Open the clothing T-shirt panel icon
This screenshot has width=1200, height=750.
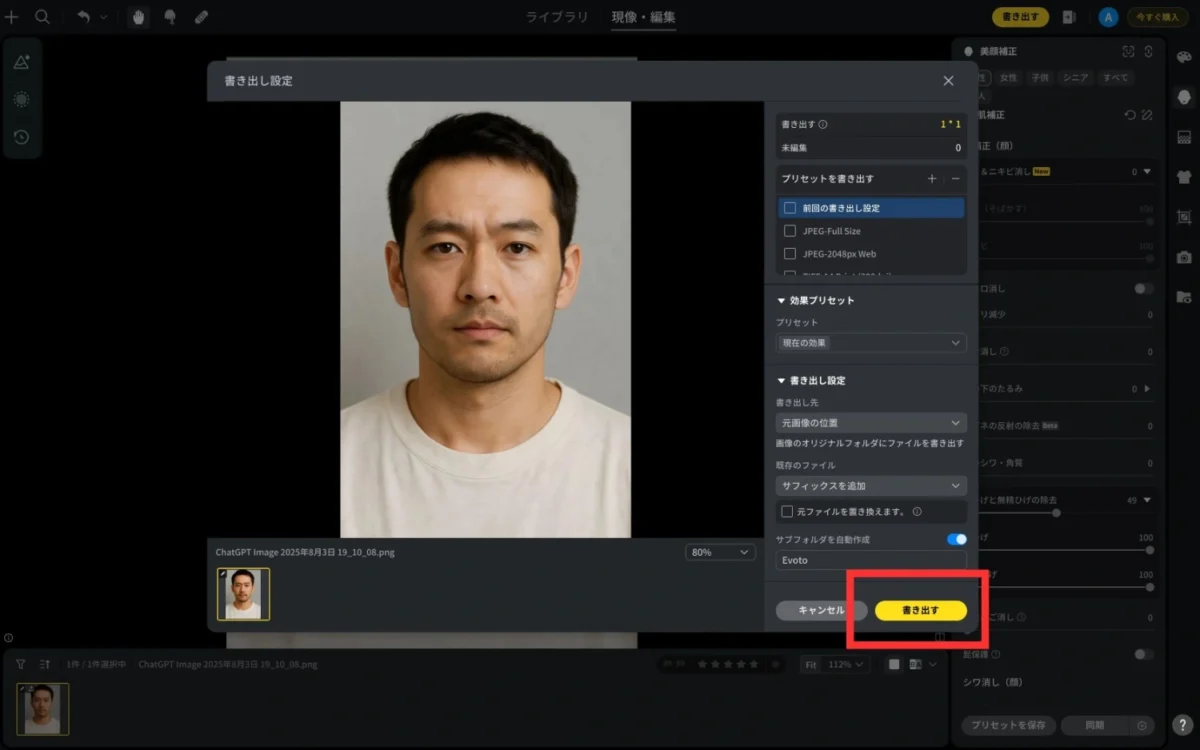[1184, 177]
